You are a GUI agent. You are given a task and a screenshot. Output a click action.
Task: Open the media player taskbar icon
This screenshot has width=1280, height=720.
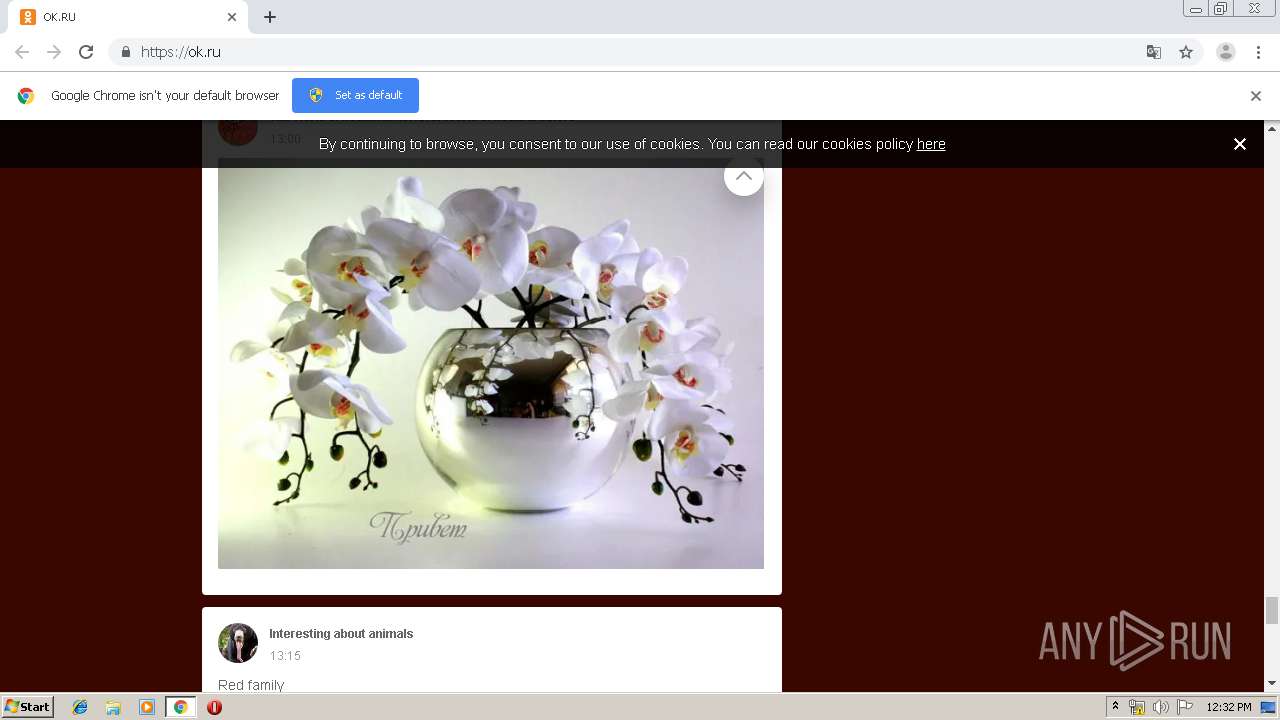coord(147,707)
